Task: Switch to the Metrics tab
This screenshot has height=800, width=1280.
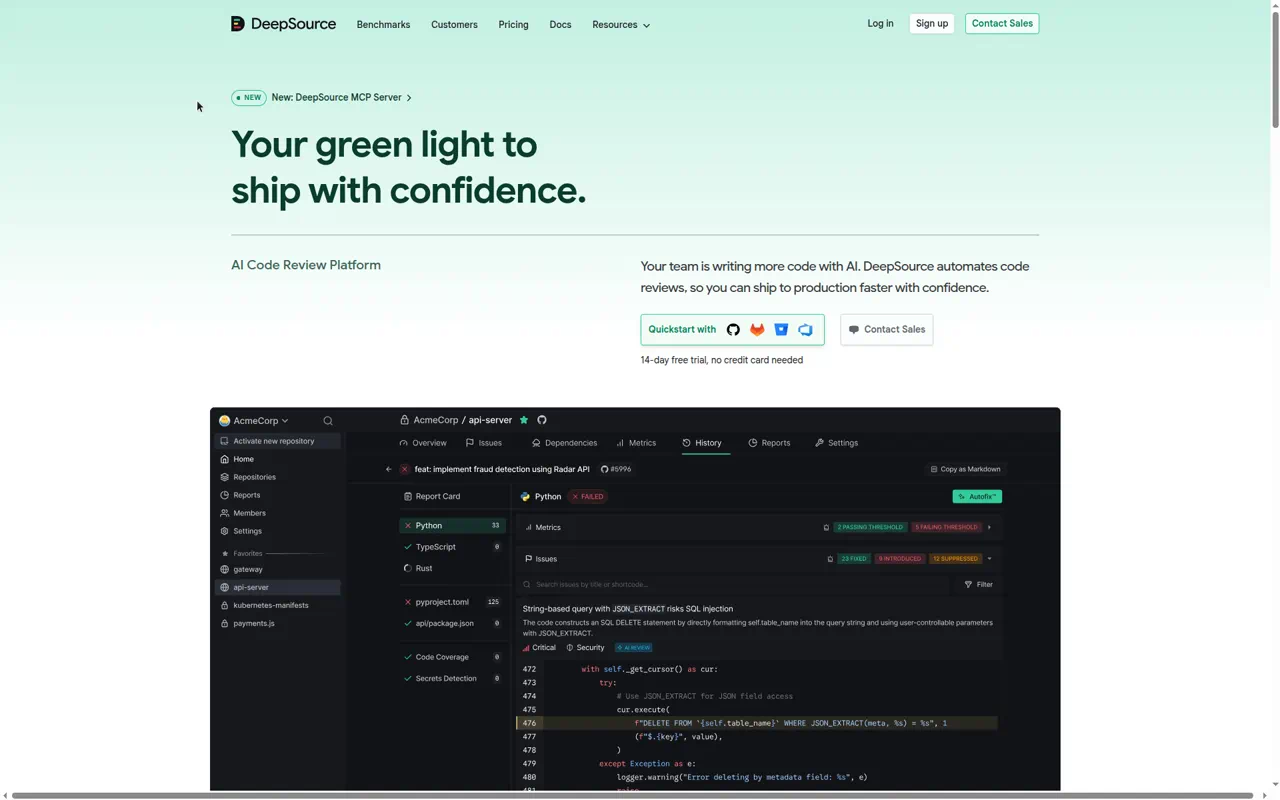Action: [x=636, y=443]
